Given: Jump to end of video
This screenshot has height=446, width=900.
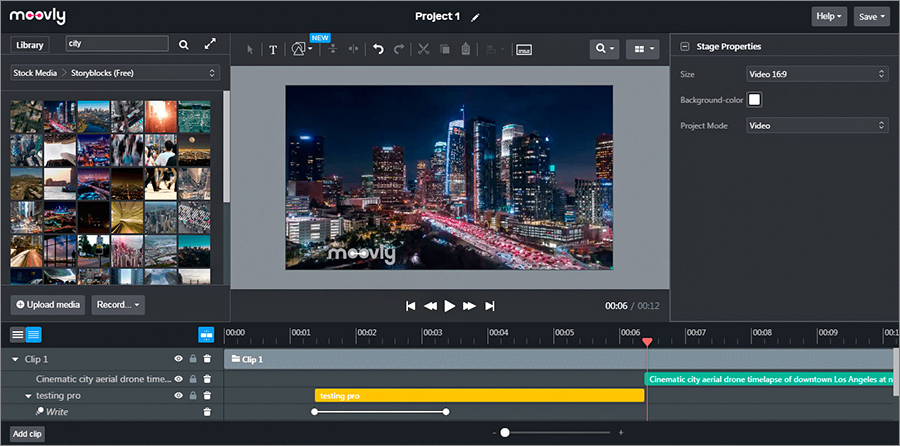Looking at the screenshot, I should click(490, 306).
